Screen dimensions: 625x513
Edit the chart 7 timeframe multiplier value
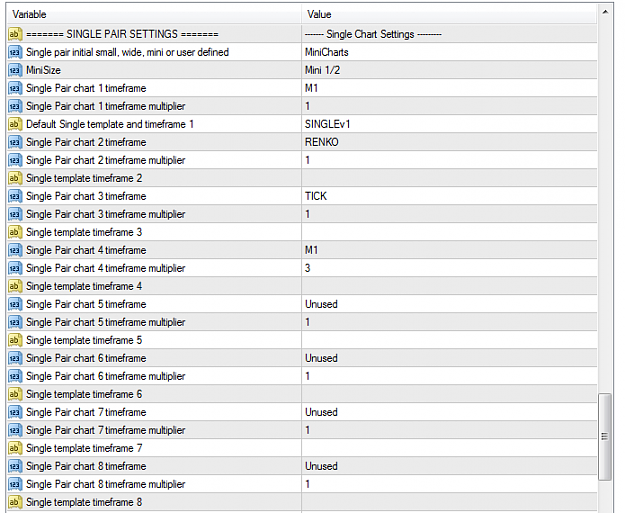click(x=449, y=430)
